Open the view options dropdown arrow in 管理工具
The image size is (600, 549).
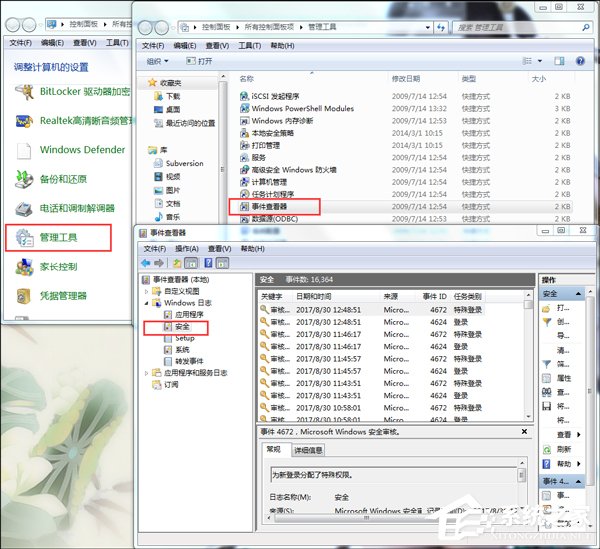pos(540,61)
